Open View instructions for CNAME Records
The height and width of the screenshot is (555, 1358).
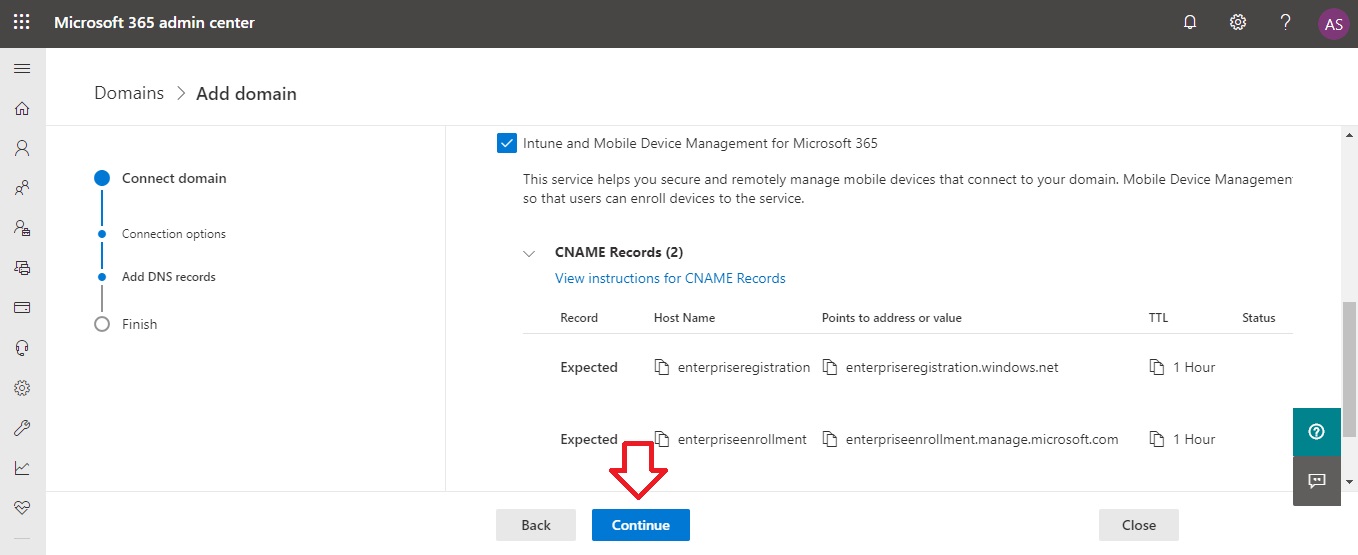coord(670,278)
